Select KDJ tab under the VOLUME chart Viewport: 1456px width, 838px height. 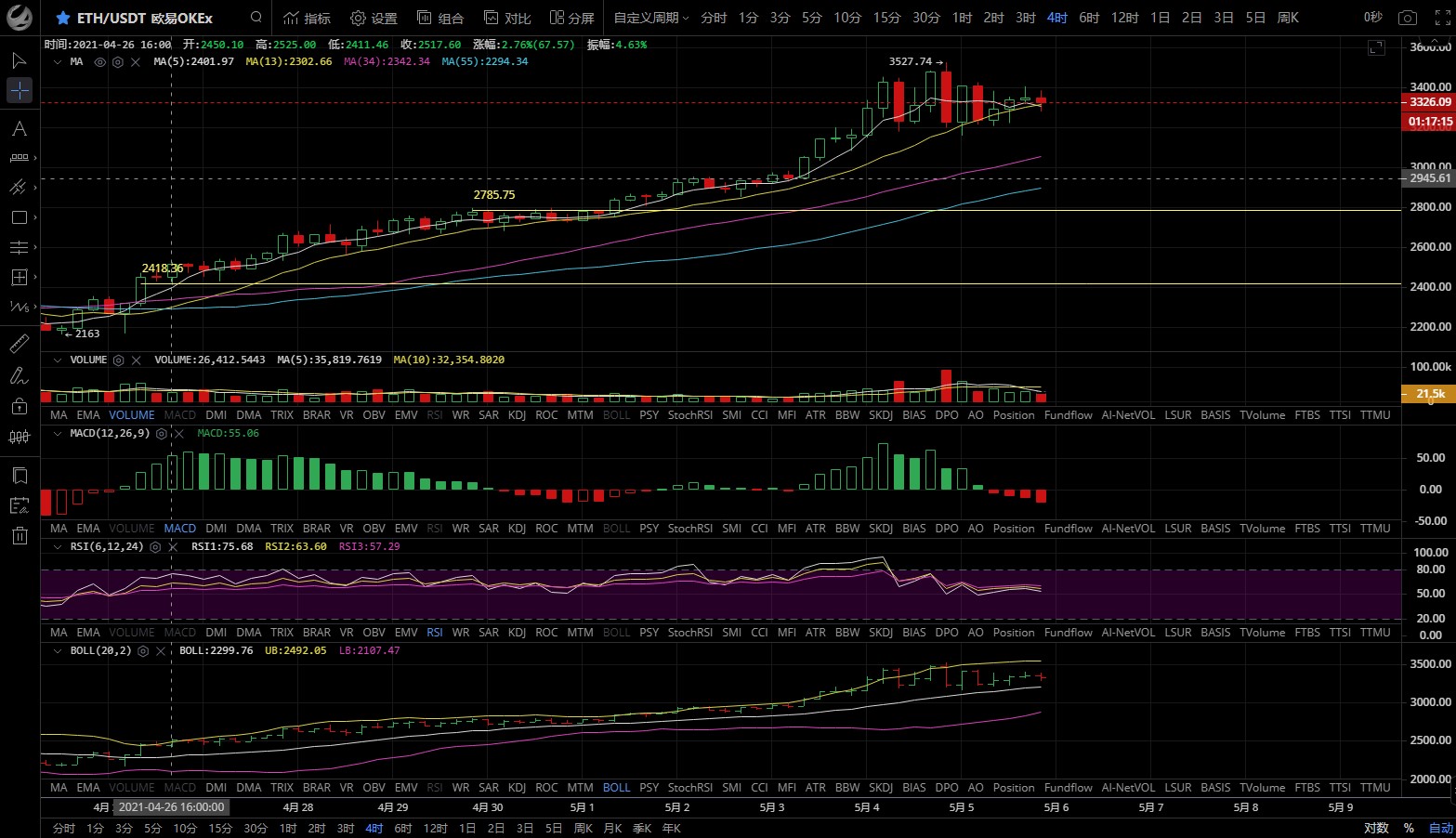point(517,415)
